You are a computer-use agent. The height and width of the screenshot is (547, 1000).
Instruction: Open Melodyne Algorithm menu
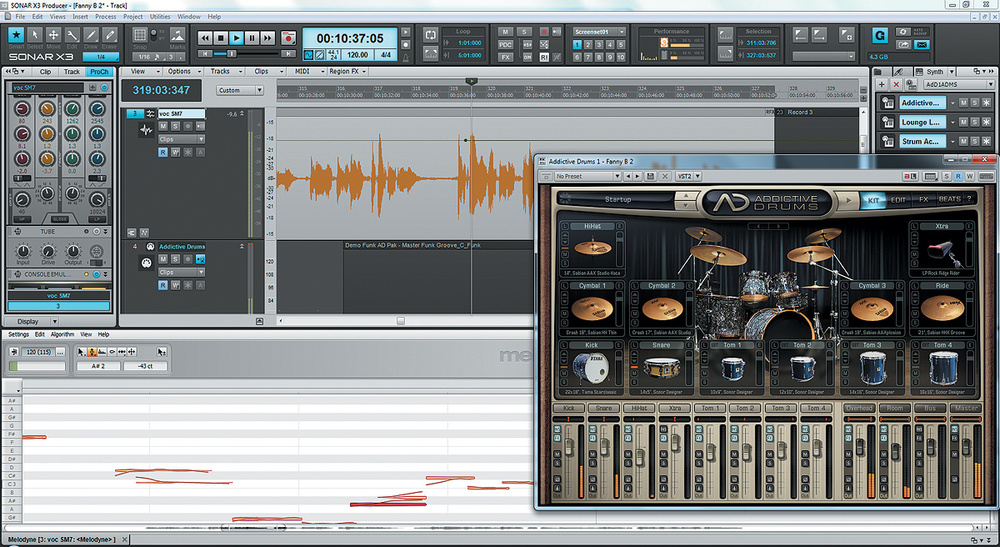pos(62,334)
